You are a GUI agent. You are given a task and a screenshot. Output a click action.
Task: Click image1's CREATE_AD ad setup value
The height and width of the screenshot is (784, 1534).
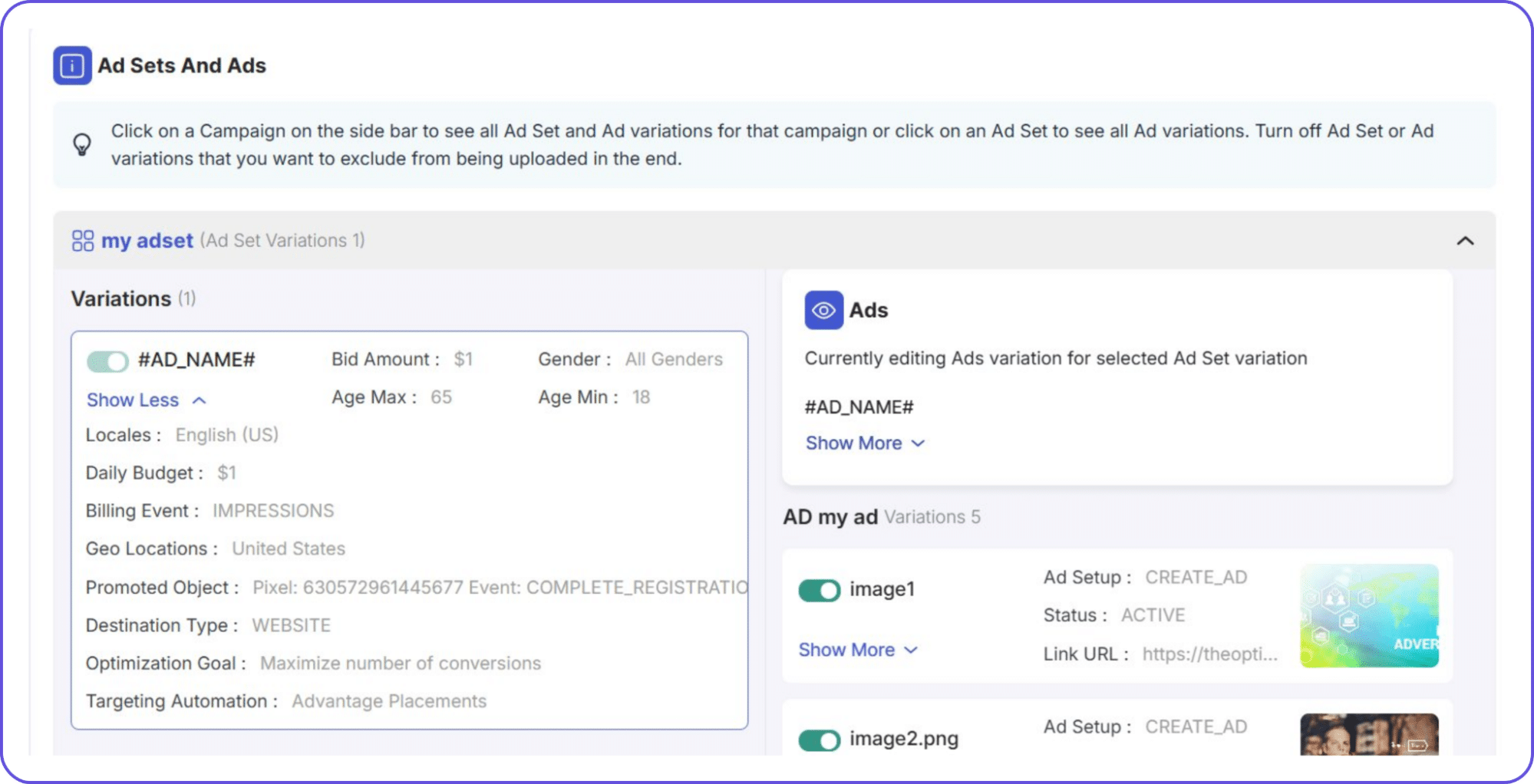(x=1196, y=577)
